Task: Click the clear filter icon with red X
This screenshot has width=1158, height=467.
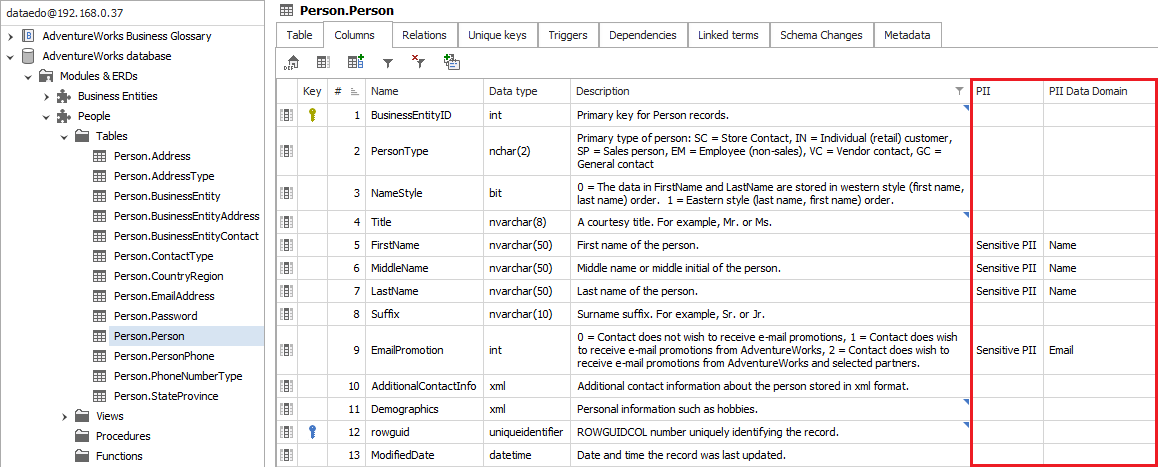Action: pos(419,62)
